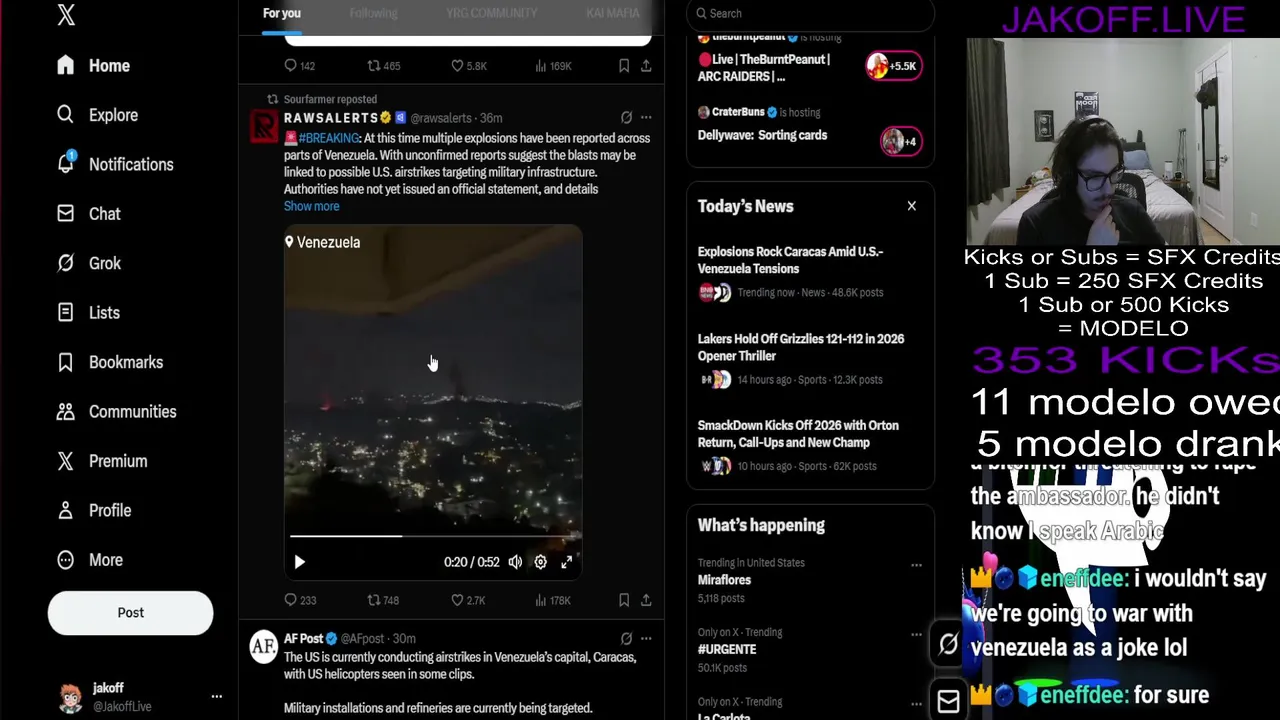Open more options on RAWSALERTS post
Image resolution: width=1280 pixels, height=720 pixels.
pos(646,118)
